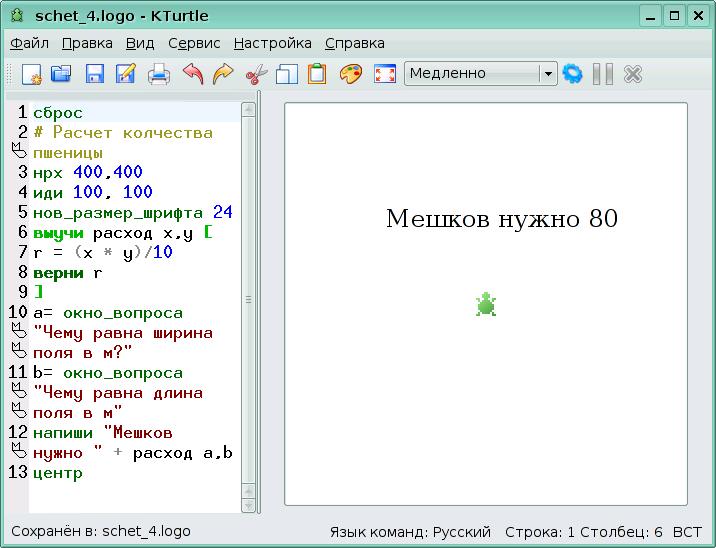Undo the last edit with the red arrow
The image size is (716, 548).
(192, 74)
